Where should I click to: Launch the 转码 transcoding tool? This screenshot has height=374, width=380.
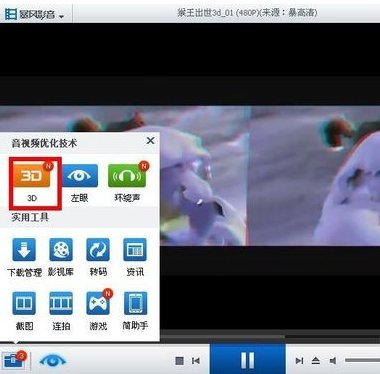pyautogui.click(x=98, y=250)
